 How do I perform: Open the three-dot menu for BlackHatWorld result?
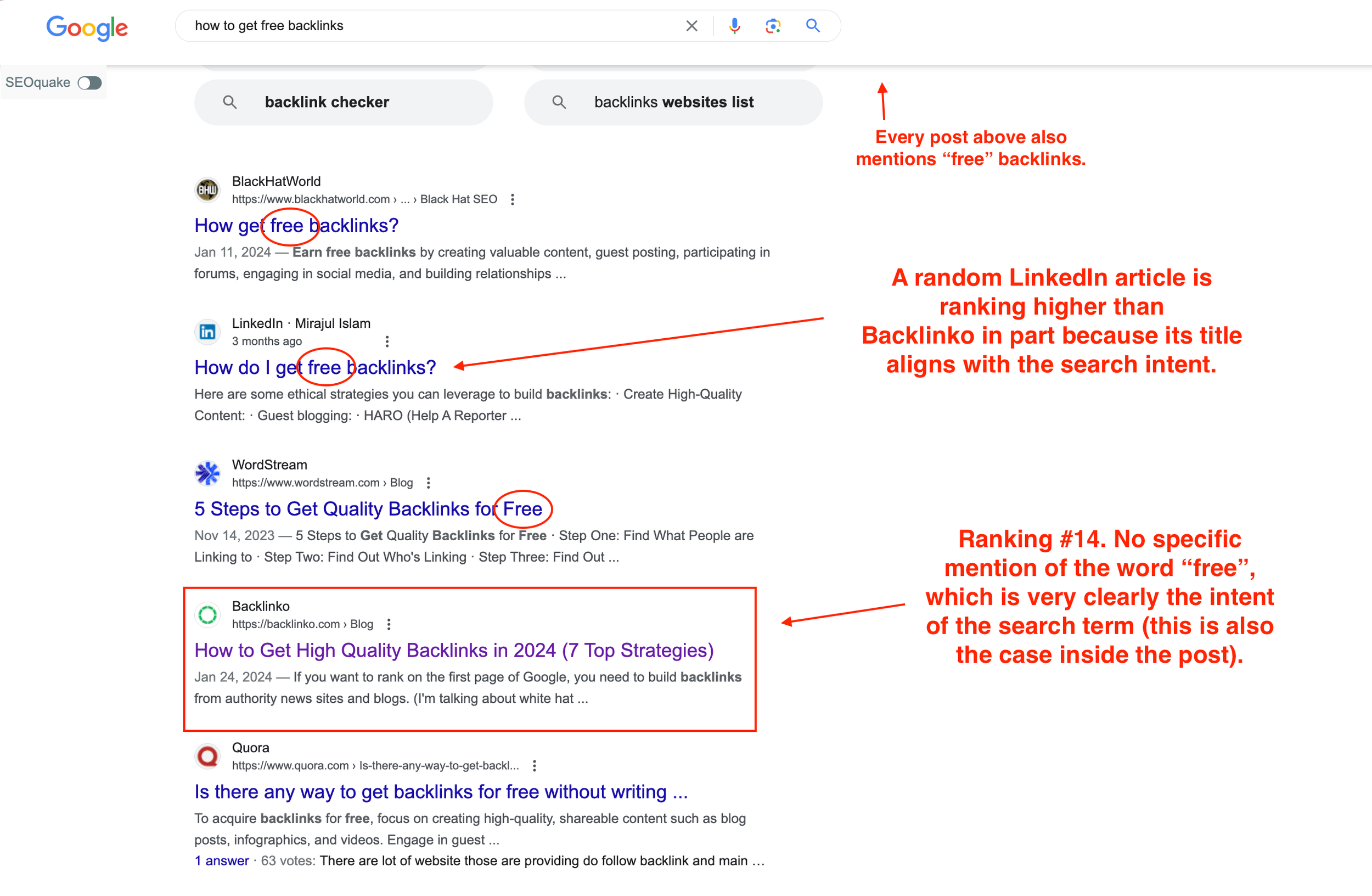(512, 199)
